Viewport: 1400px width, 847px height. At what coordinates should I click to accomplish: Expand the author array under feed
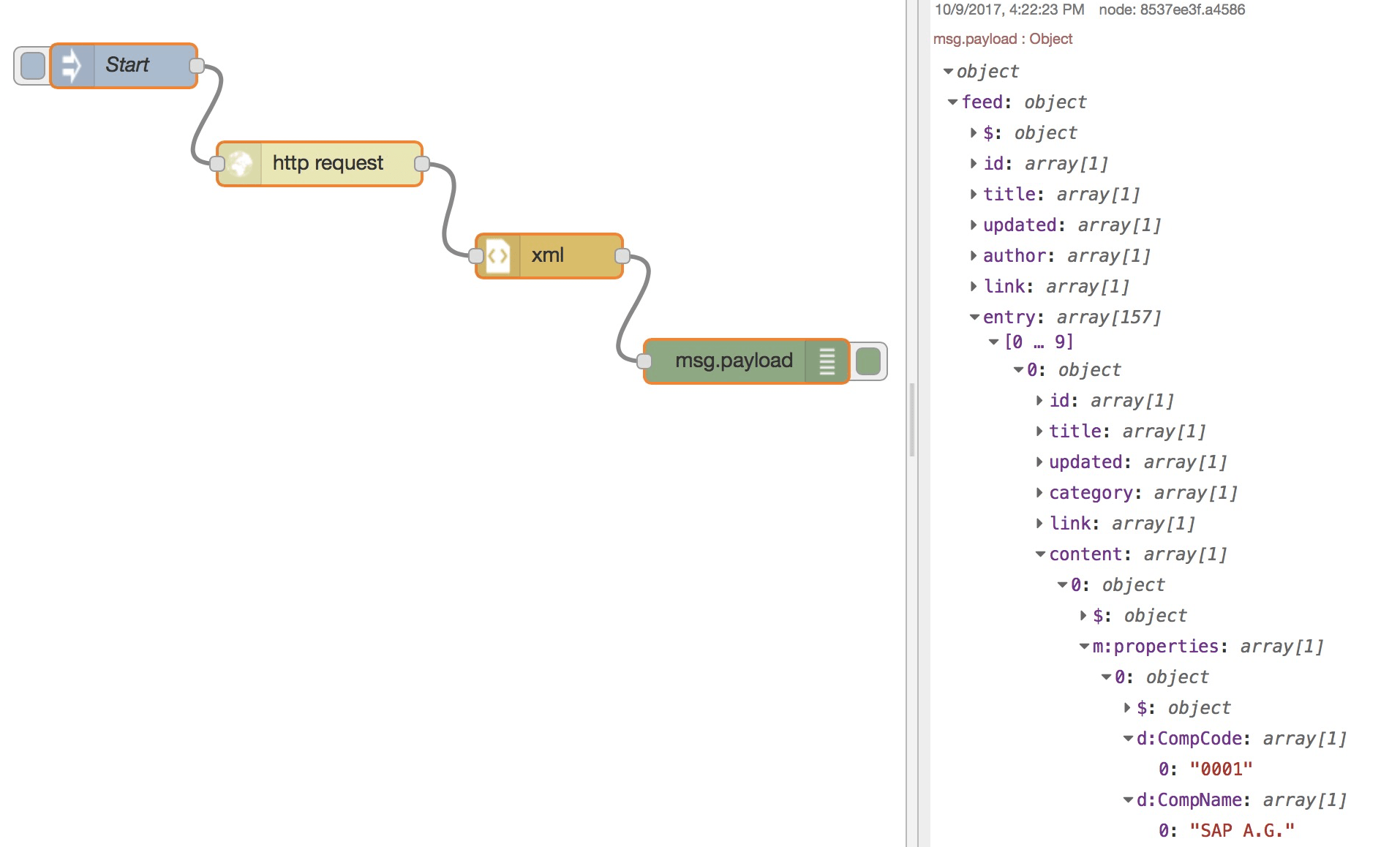click(973, 255)
